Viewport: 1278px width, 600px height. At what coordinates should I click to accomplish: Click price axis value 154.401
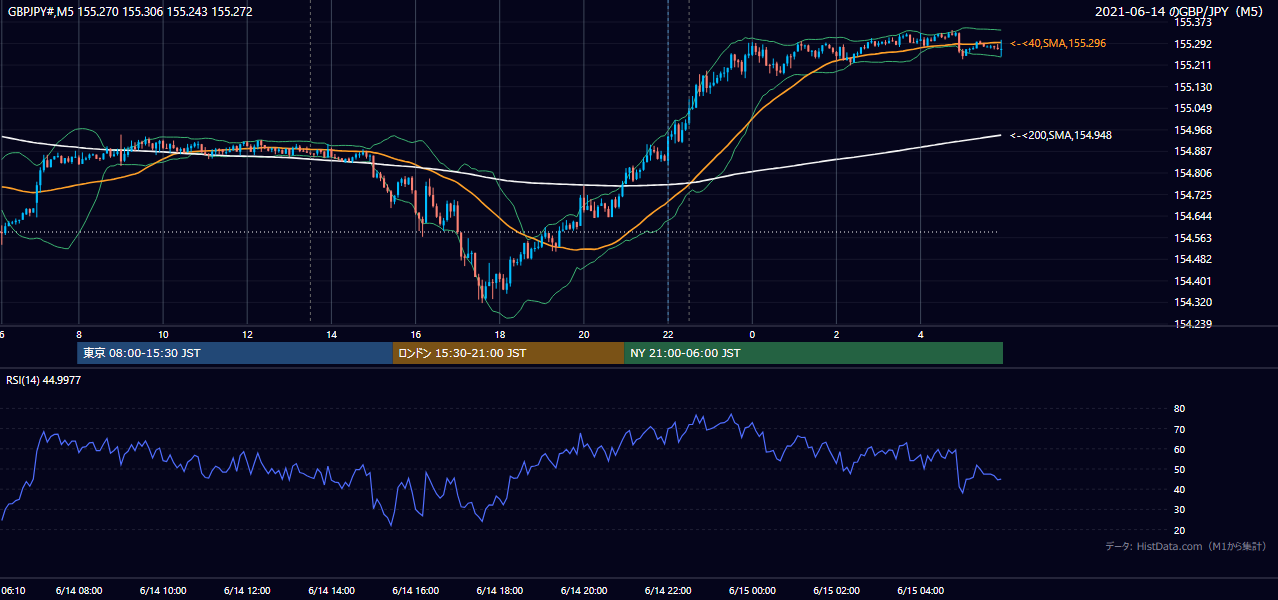tap(1193, 281)
